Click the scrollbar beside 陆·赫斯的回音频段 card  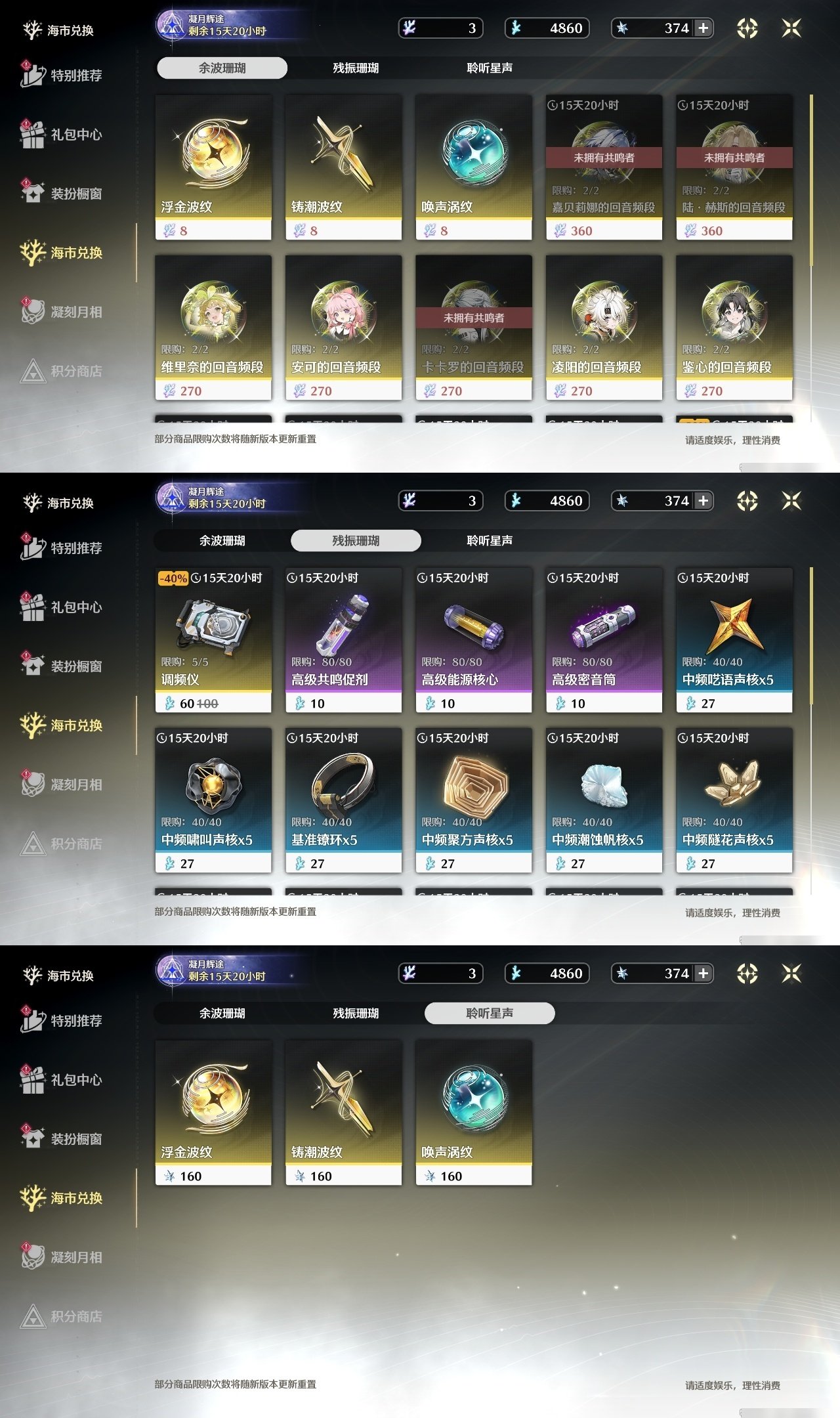click(x=812, y=181)
